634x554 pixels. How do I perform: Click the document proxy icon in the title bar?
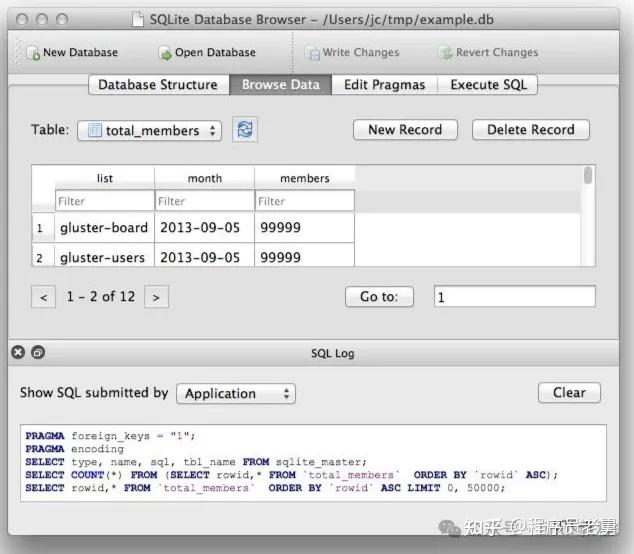coord(138,19)
